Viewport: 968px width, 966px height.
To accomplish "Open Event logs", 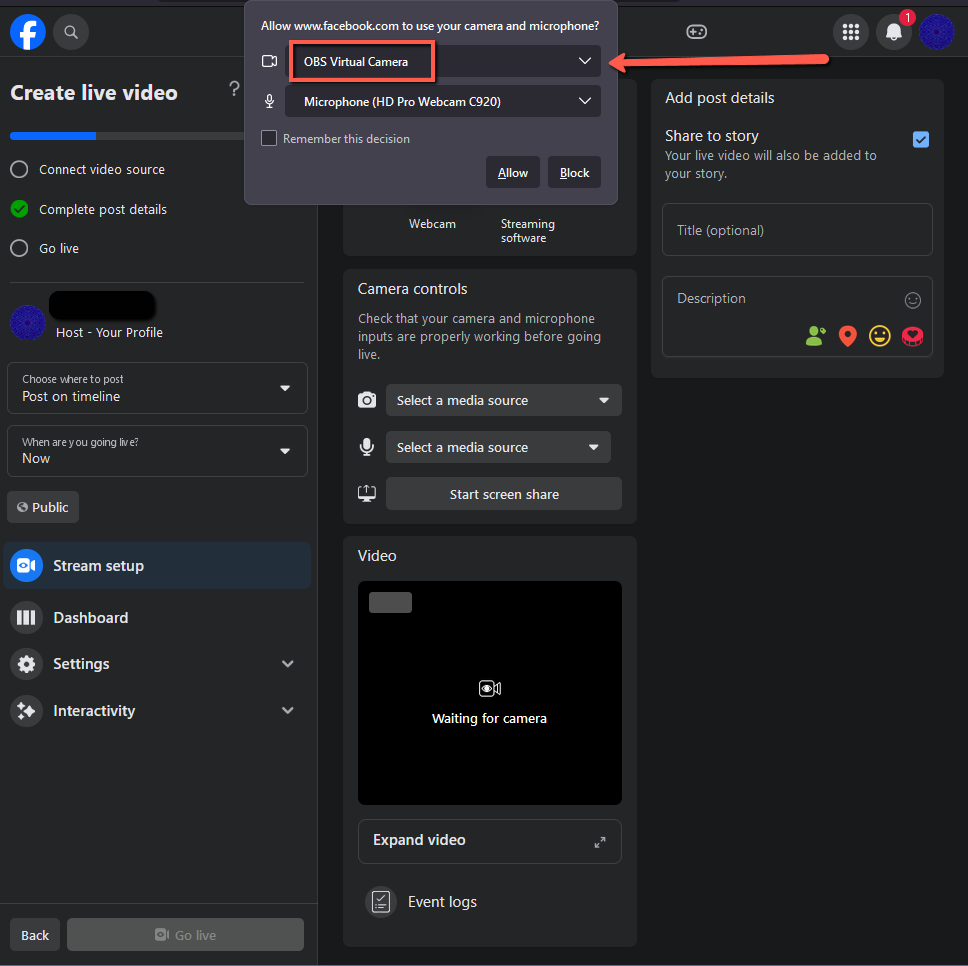I will 442,902.
